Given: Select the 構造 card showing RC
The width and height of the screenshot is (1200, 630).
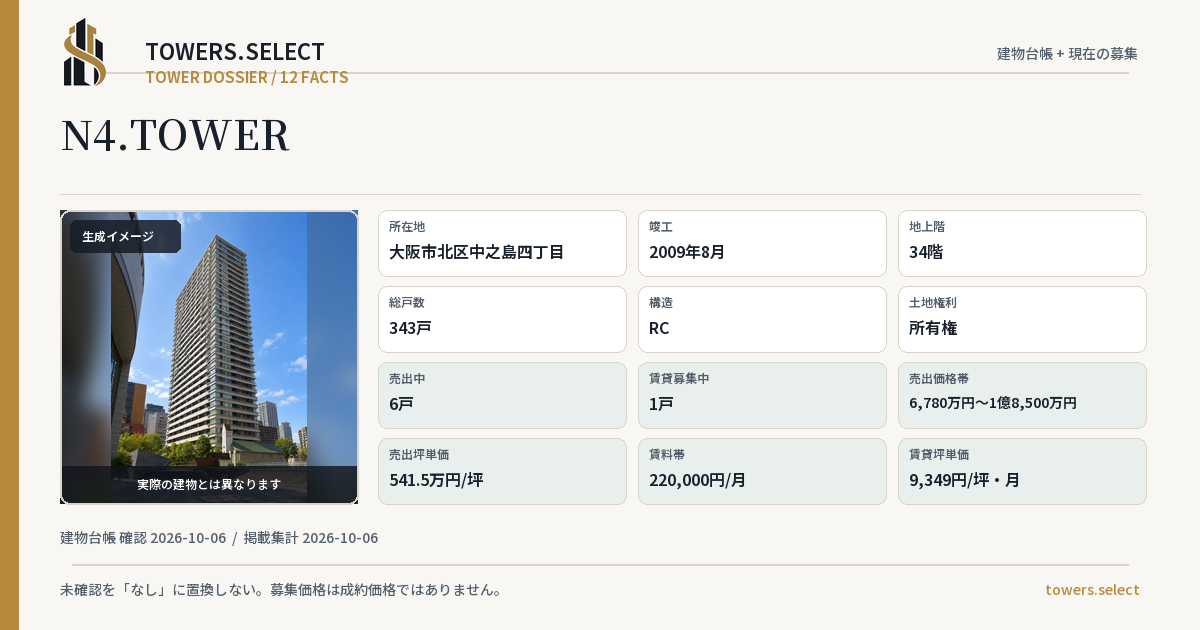Looking at the screenshot, I should [762, 319].
